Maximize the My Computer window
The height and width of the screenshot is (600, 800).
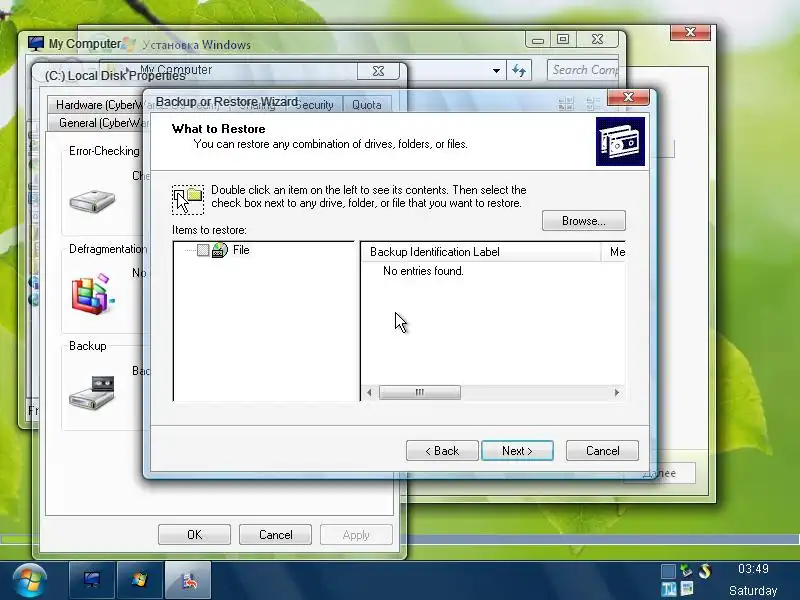[563, 39]
